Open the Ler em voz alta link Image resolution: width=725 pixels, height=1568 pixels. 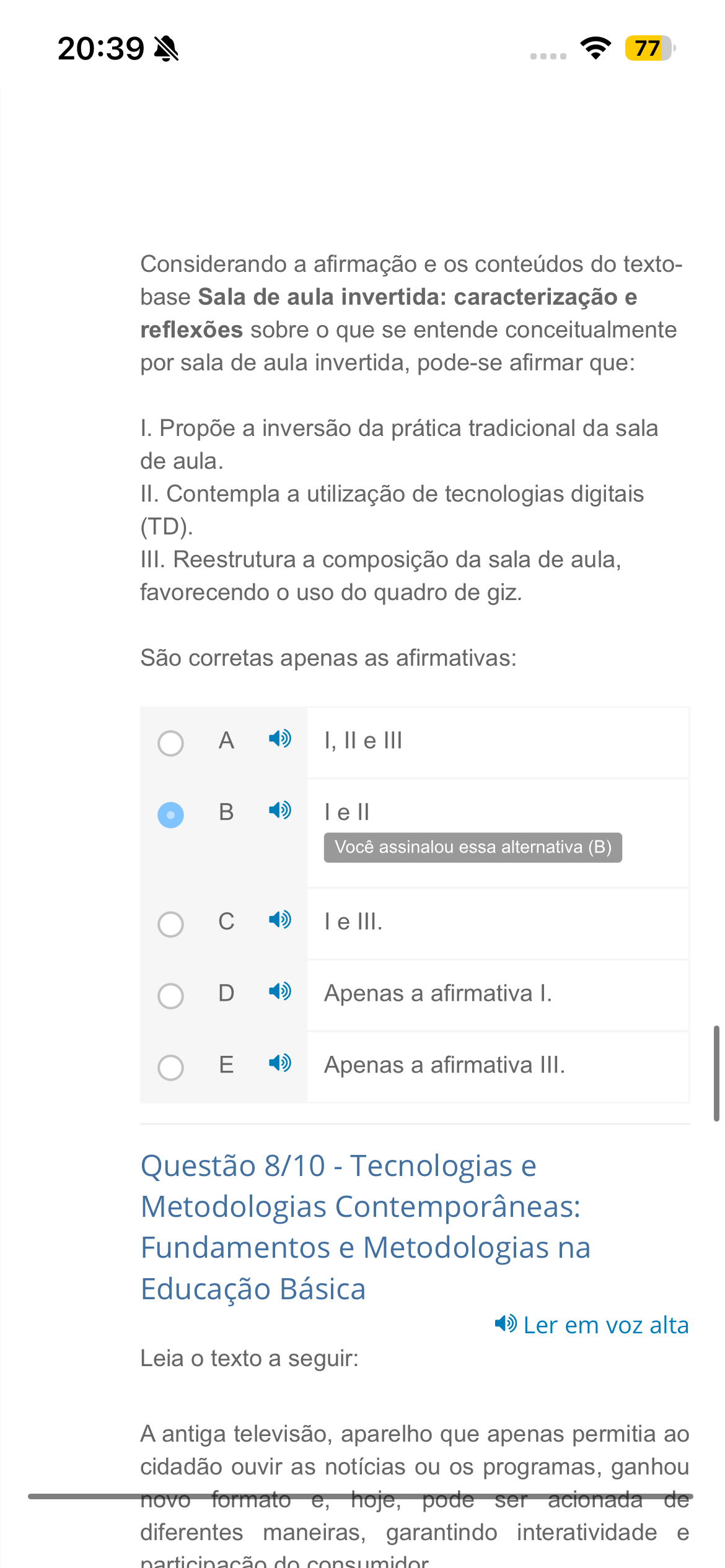pos(606,1325)
